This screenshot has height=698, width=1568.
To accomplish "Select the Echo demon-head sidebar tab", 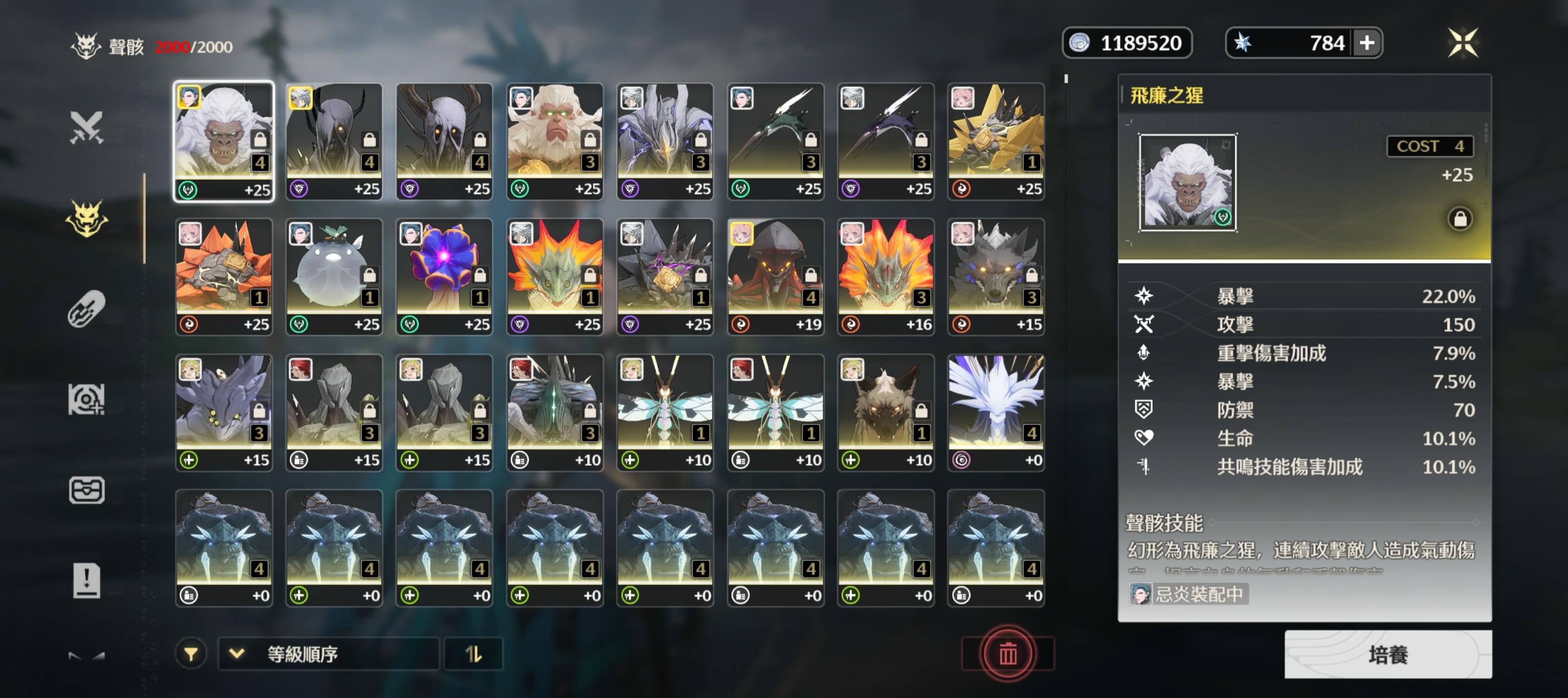I will [x=86, y=218].
